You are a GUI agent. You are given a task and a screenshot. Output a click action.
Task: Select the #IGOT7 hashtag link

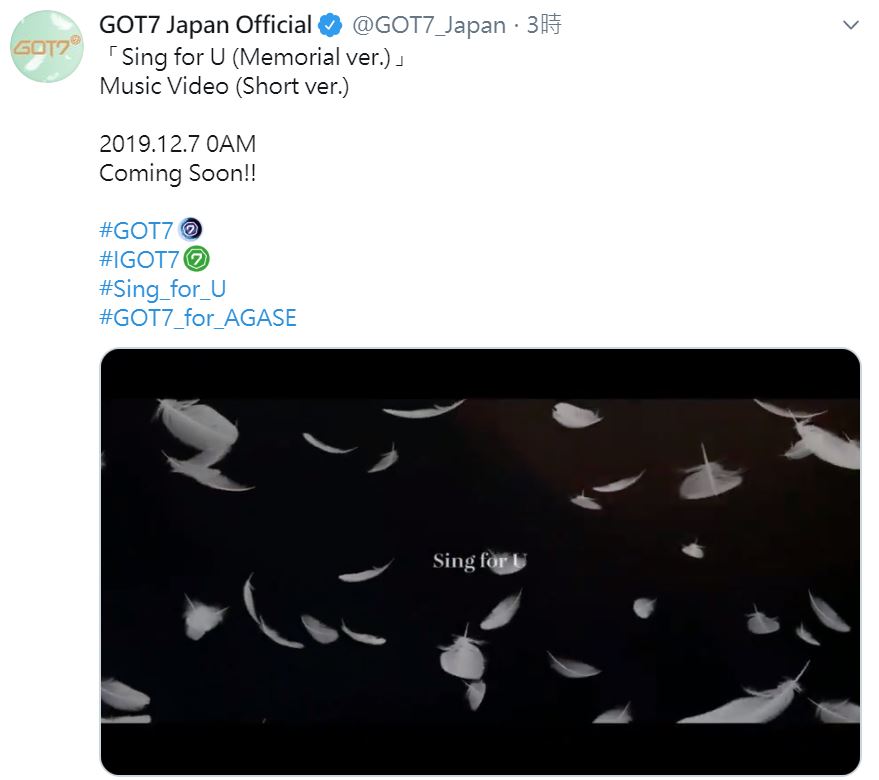point(139,260)
